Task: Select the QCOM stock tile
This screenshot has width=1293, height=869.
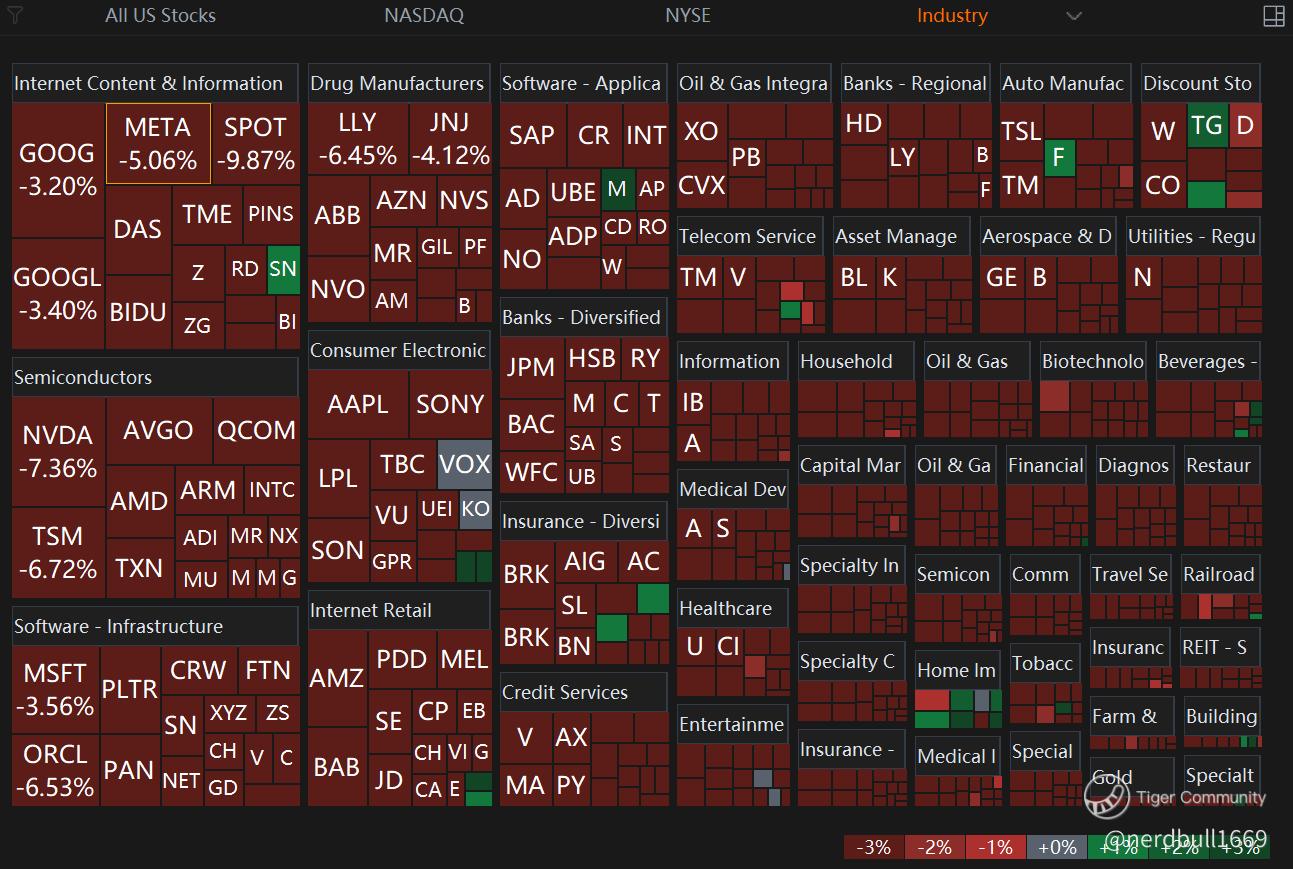Action: (257, 430)
